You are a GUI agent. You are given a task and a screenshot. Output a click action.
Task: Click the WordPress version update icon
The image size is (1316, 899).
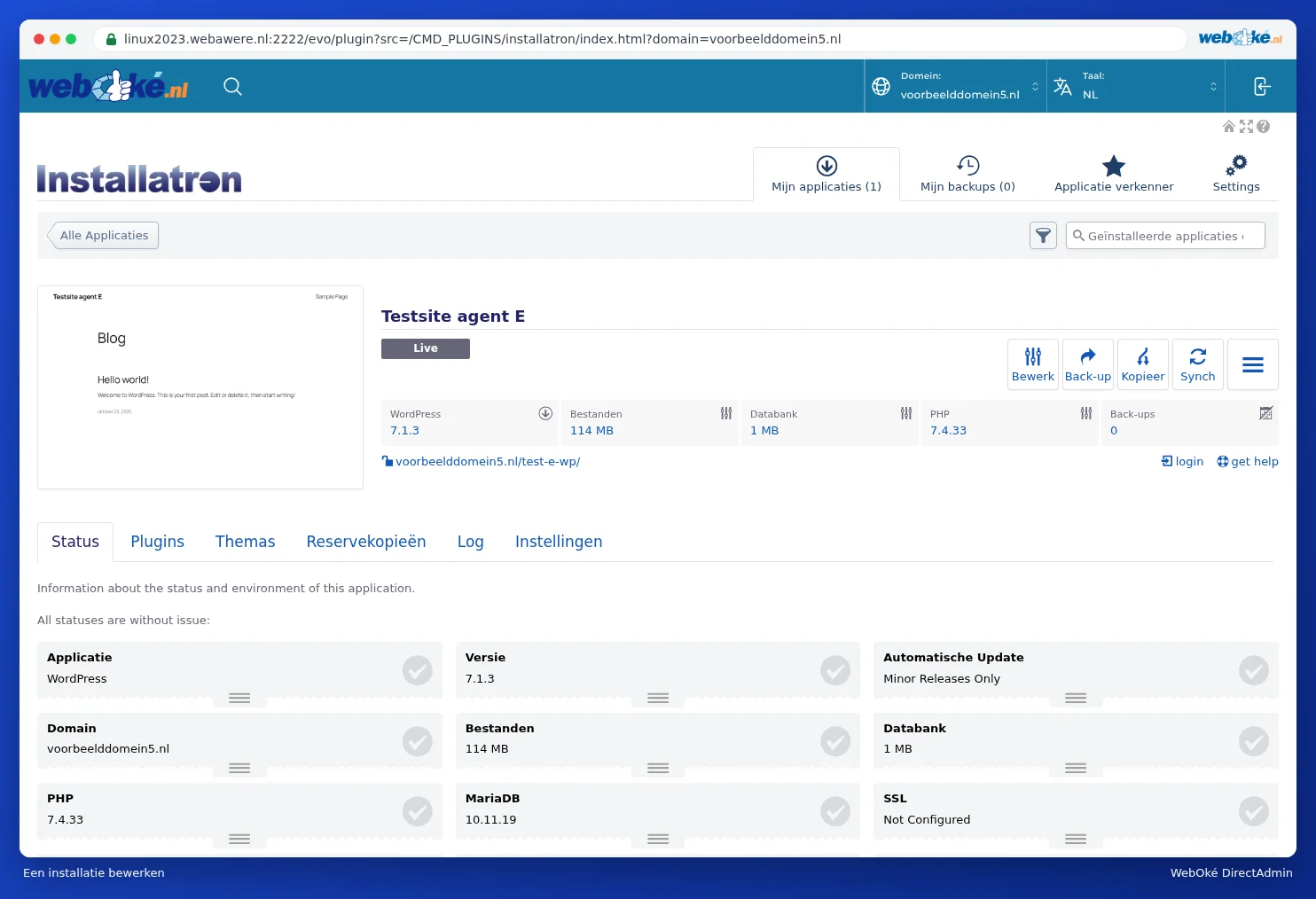(545, 413)
